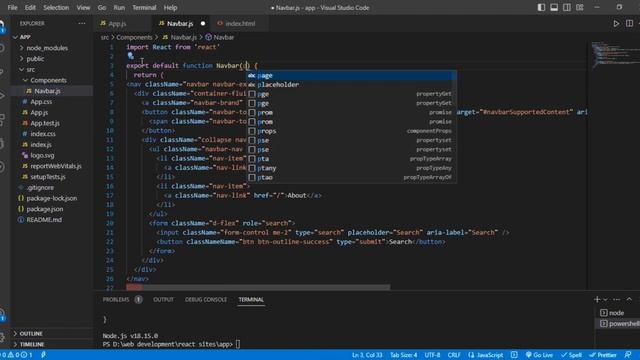Screen dimensions: 640x360
Task: Open logo.svg in the explorer
Action: point(42,155)
